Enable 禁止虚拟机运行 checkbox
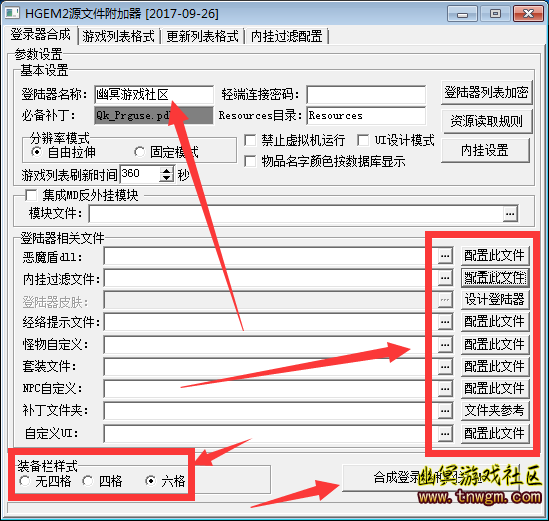This screenshot has height=521, width=549. tap(250, 140)
